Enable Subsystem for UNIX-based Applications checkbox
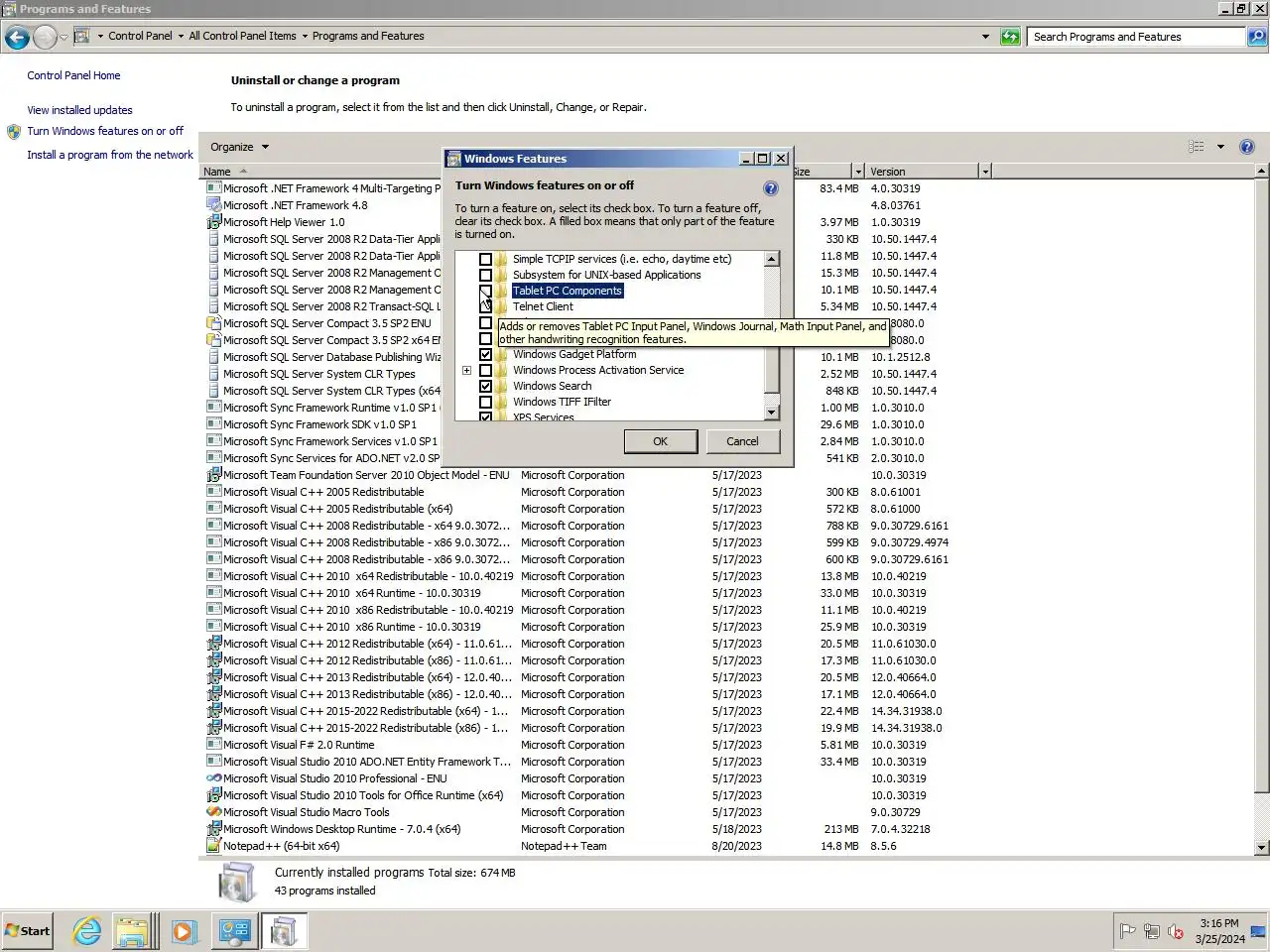 tap(485, 275)
